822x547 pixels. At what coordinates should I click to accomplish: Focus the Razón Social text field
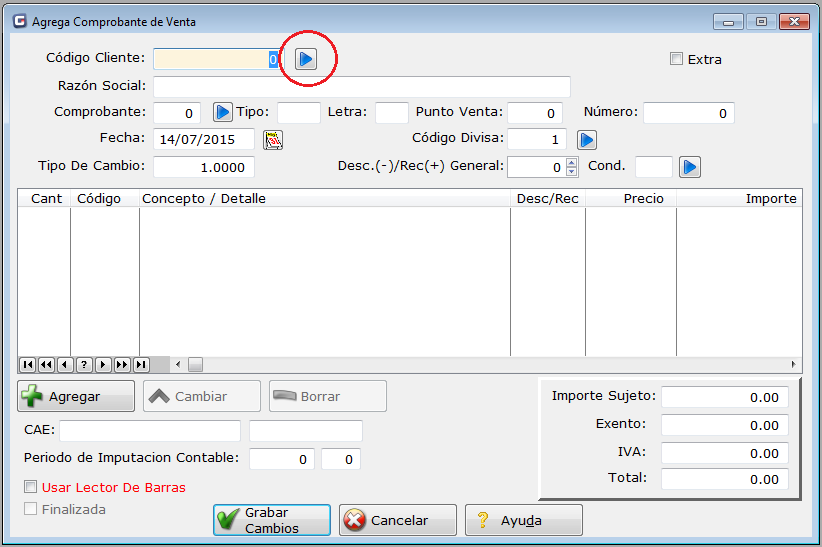click(x=361, y=87)
